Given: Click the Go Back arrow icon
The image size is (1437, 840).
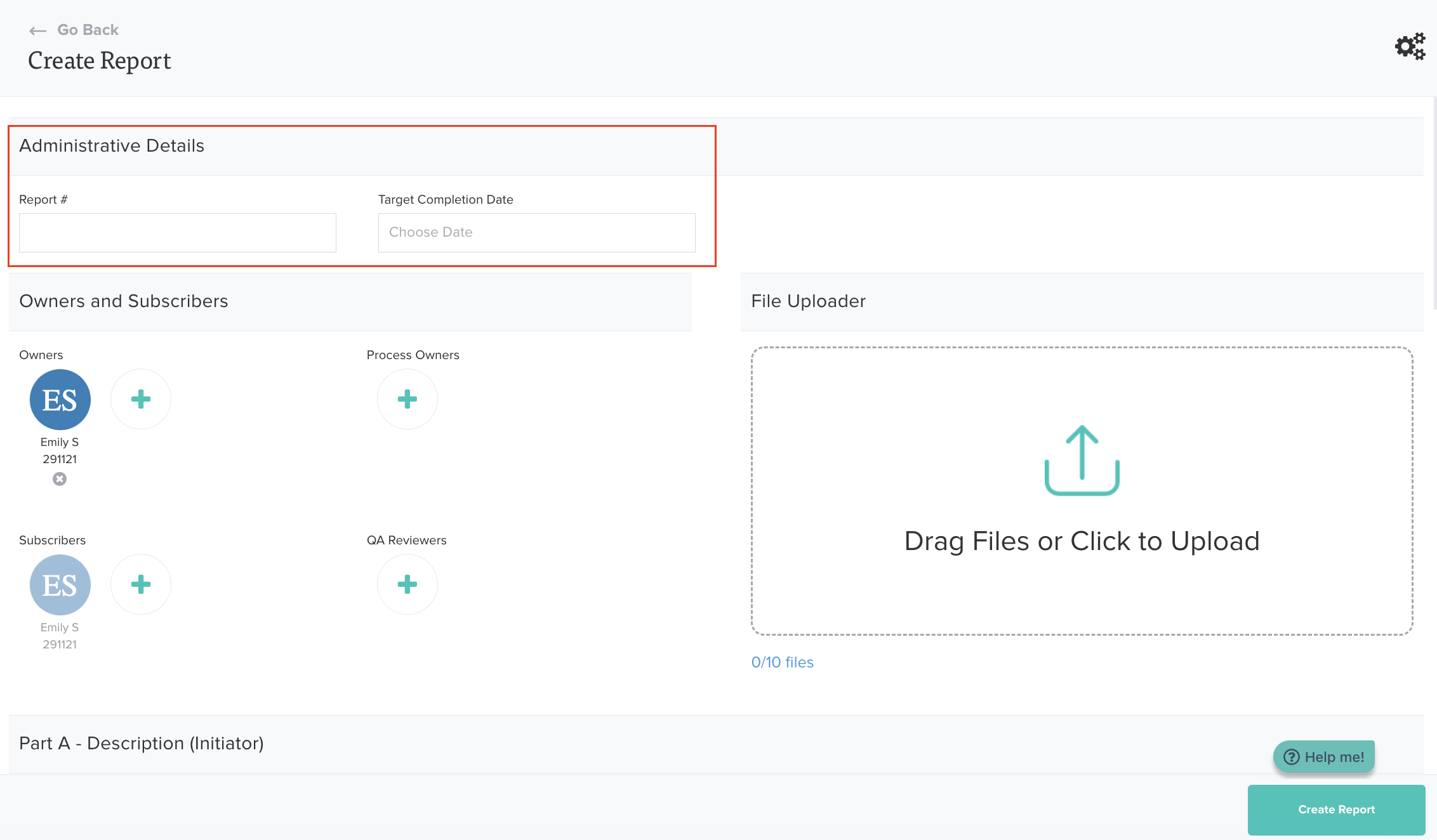Looking at the screenshot, I should pos(38,30).
